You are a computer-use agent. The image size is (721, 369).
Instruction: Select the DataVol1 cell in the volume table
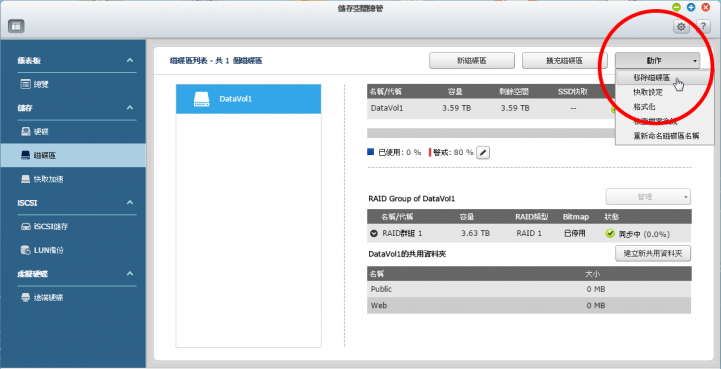click(x=387, y=108)
